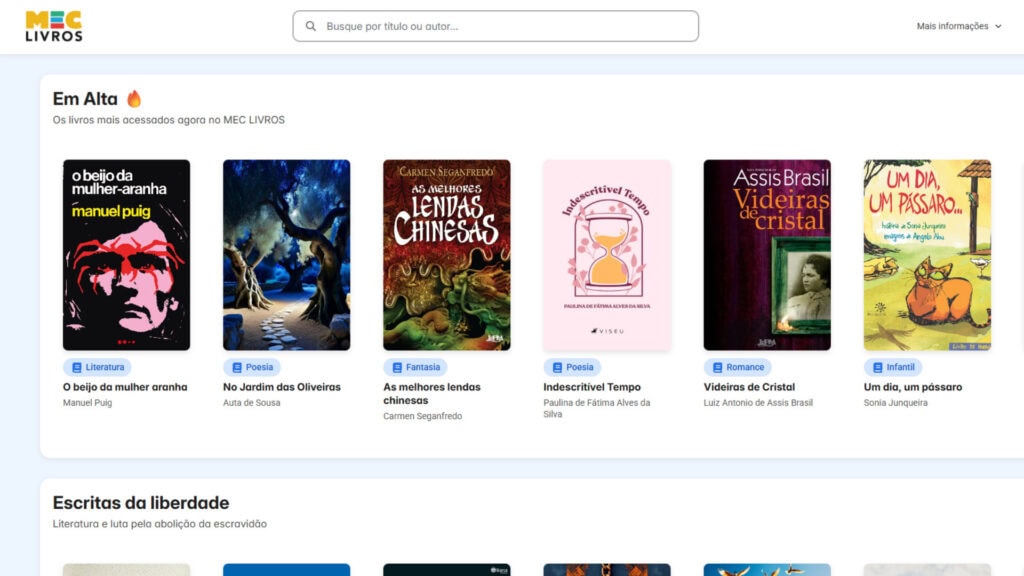This screenshot has height=576, width=1024.
Task: Open No Jardim das Oliveiras cover
Action: 286,255
